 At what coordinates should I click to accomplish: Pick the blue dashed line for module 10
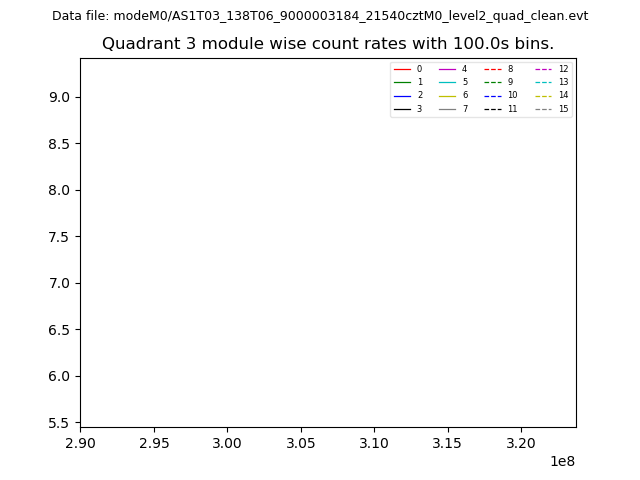click(x=493, y=95)
